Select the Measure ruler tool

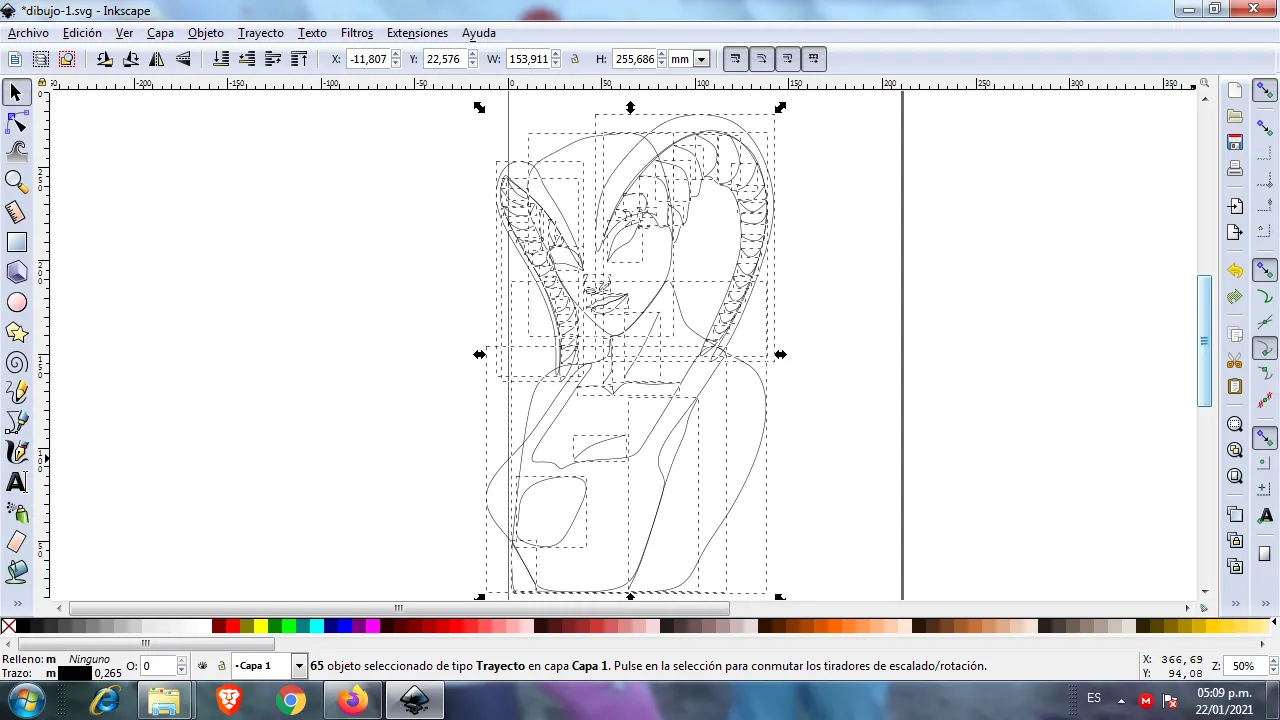(x=16, y=212)
